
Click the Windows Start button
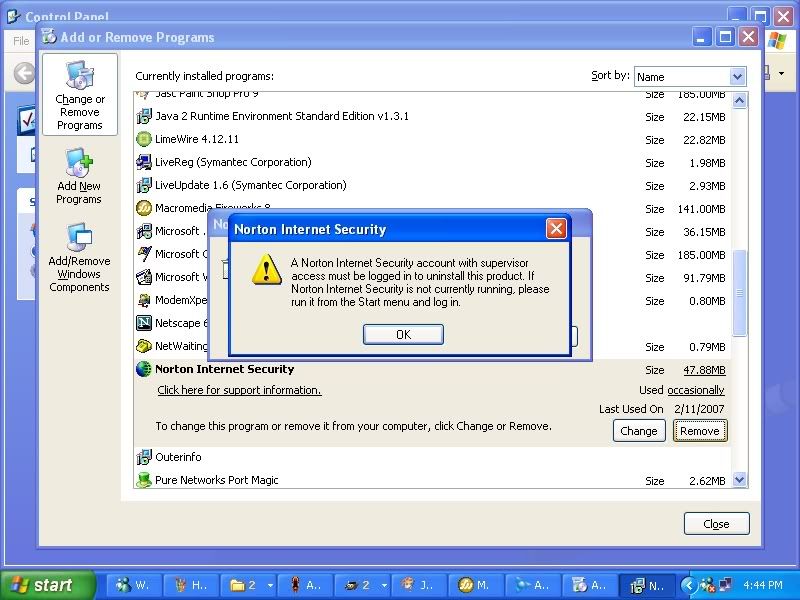point(47,585)
